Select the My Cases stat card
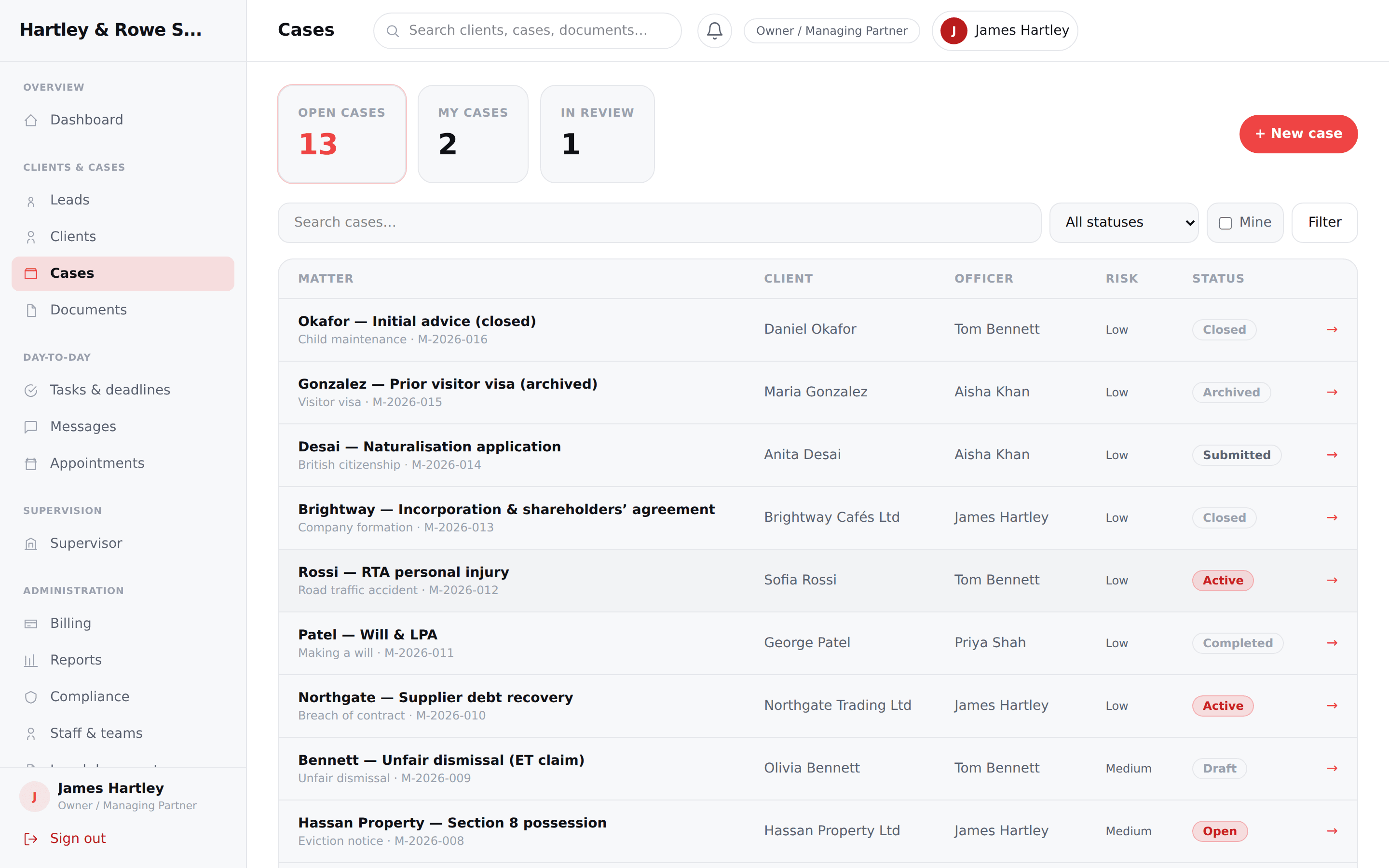The width and height of the screenshot is (1389, 868). click(473, 135)
